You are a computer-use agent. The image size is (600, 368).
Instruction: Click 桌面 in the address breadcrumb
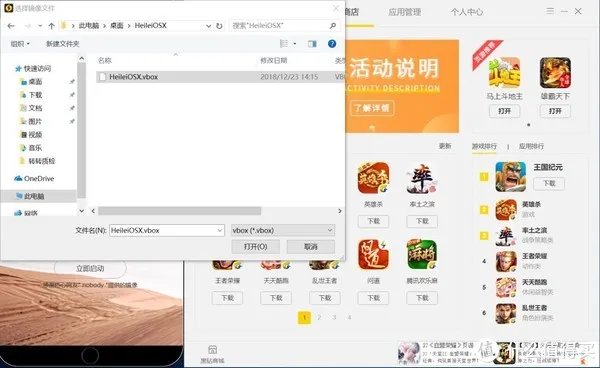(x=117, y=26)
